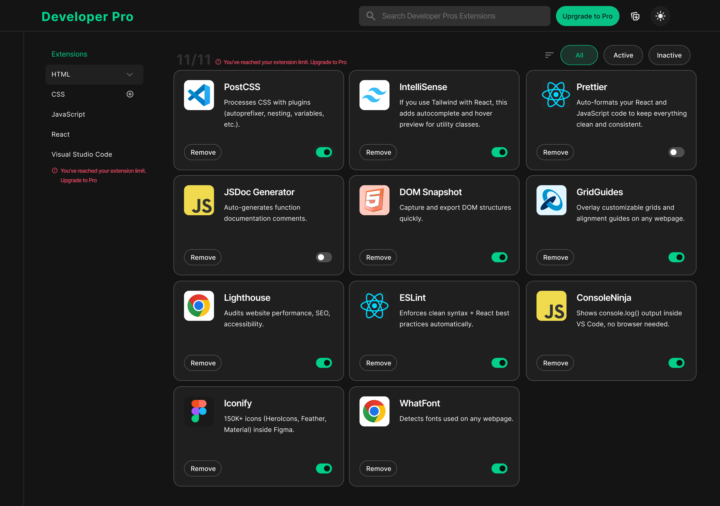Remove the PostCSS extension
720x506 pixels.
coord(203,152)
